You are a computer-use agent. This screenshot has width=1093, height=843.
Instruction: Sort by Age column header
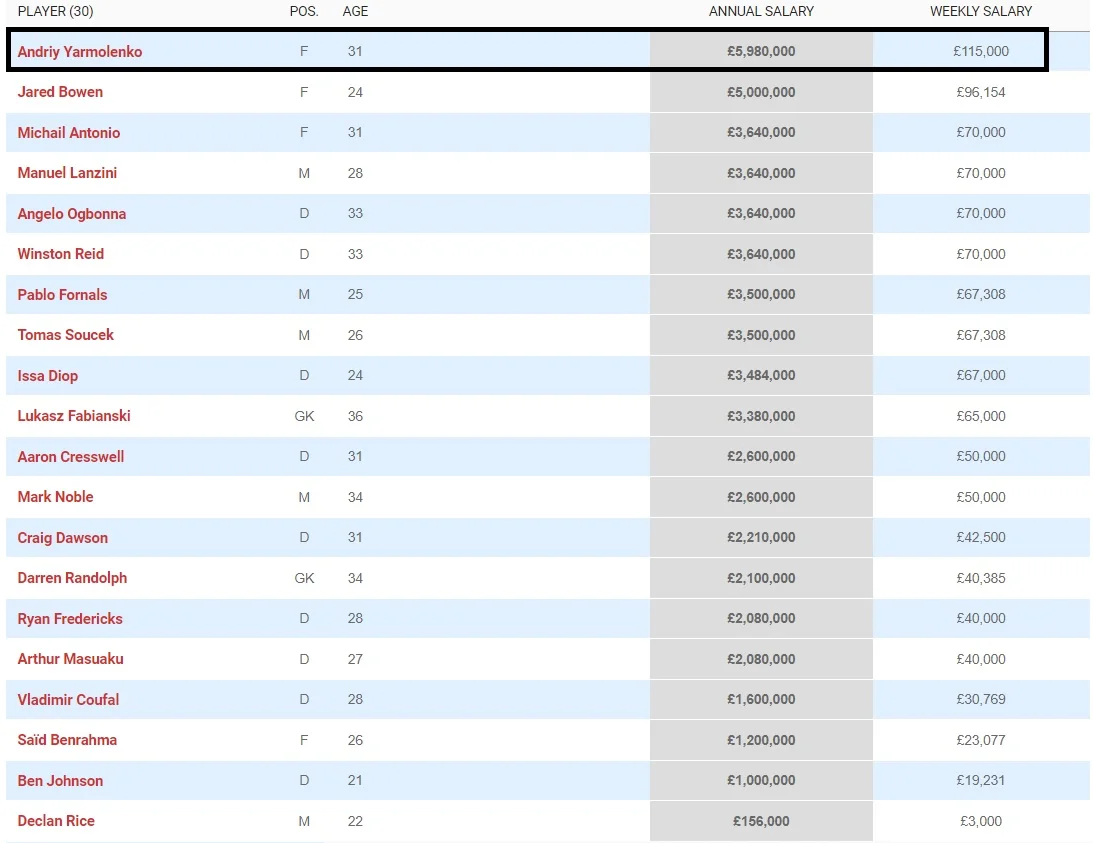(x=355, y=12)
